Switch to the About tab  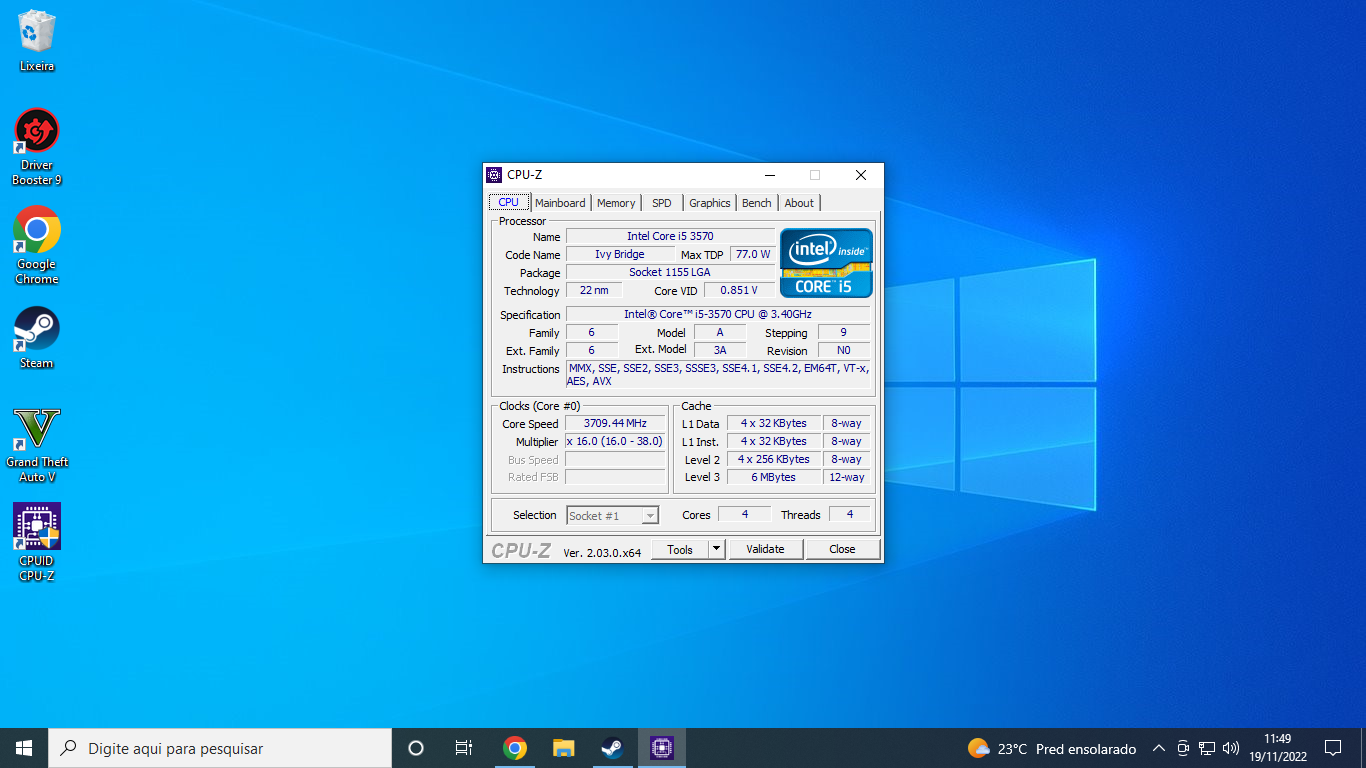(799, 203)
